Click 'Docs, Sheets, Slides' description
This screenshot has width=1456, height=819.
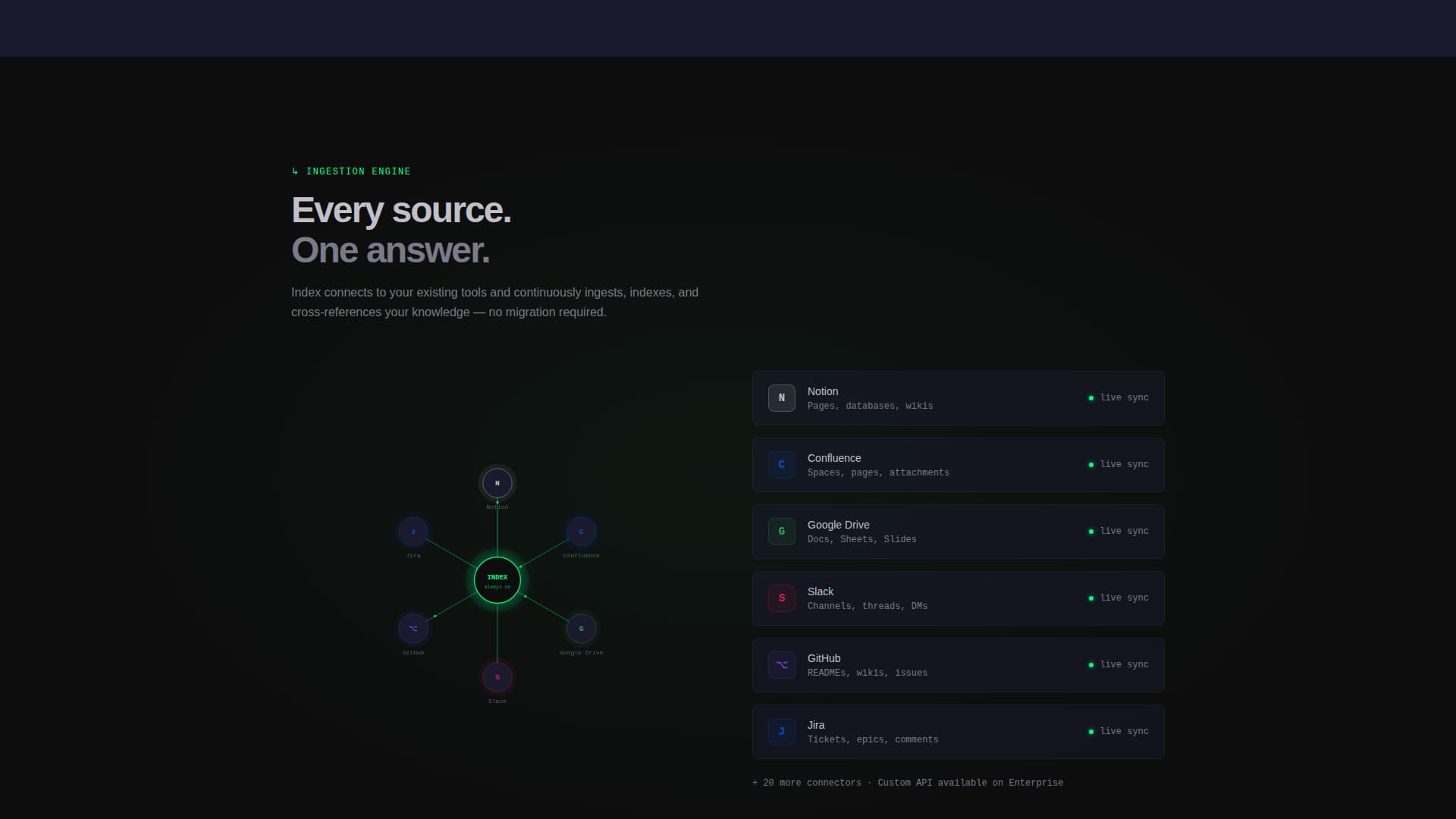click(x=862, y=540)
